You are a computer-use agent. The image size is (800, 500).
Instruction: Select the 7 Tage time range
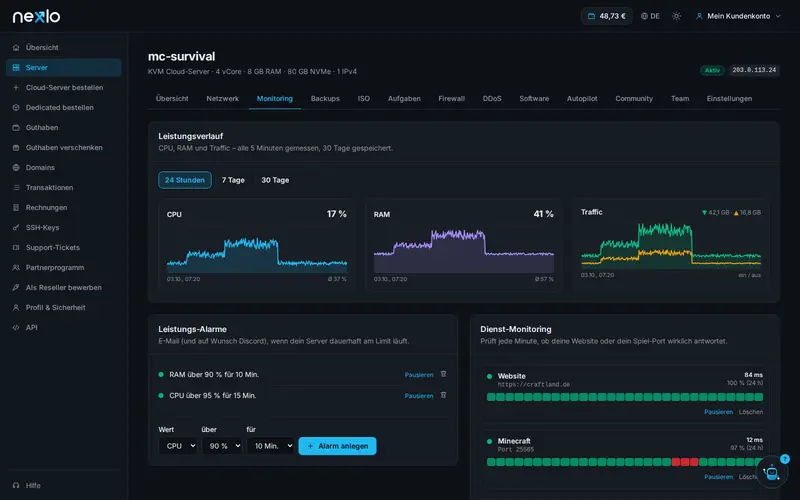pos(233,180)
